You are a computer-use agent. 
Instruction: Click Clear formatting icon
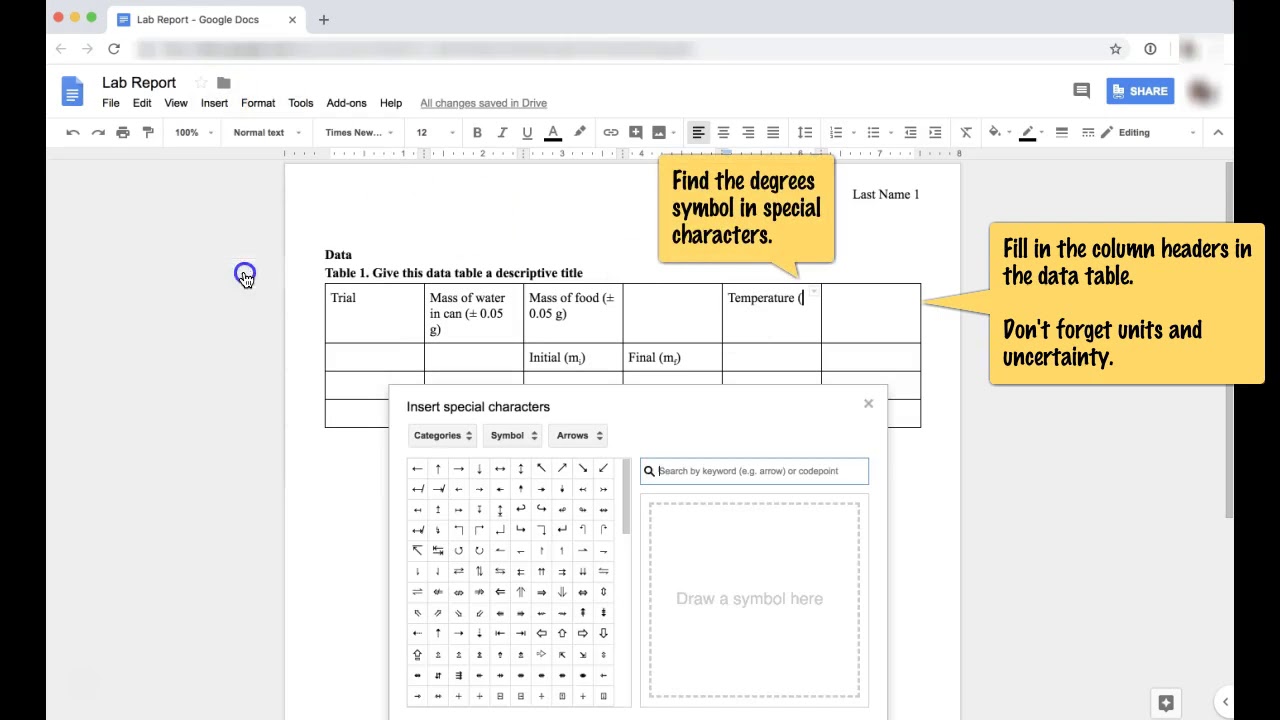(x=966, y=132)
